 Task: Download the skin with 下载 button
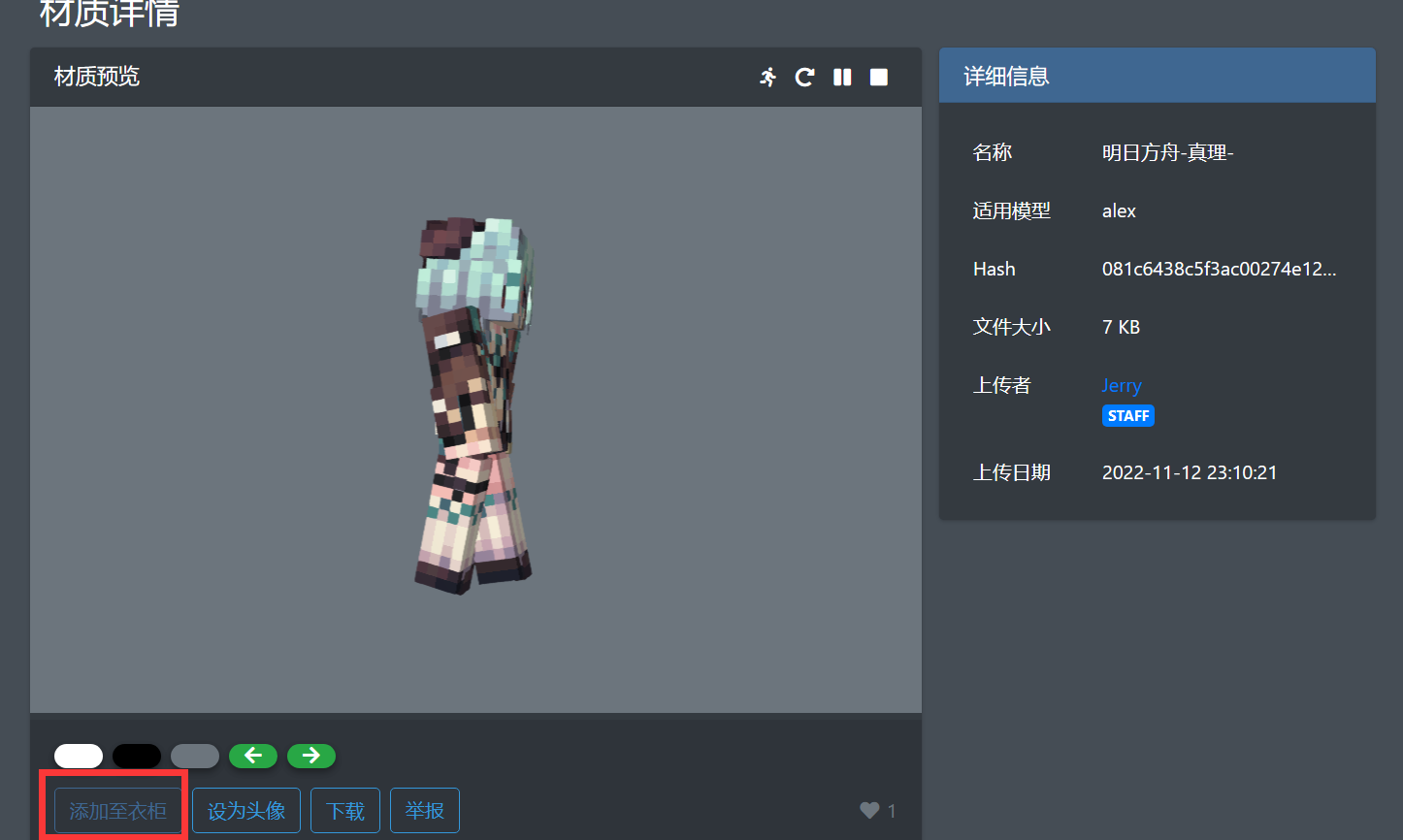(x=345, y=811)
